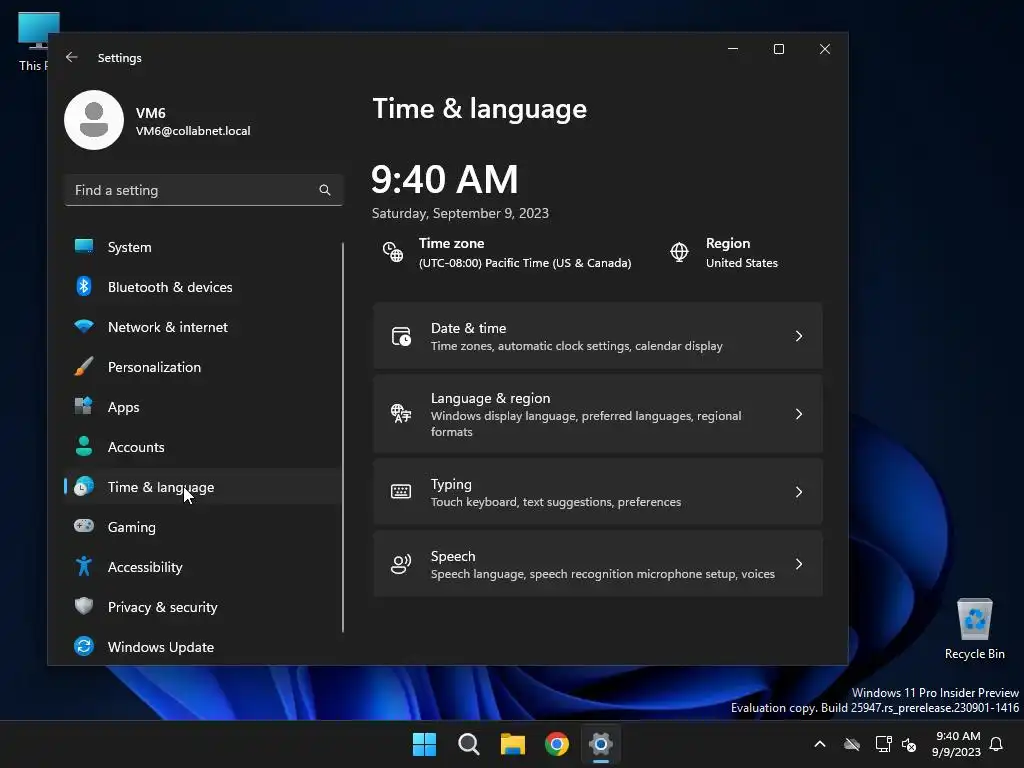Viewport: 1024px width, 768px height.
Task: Click the OneDrive cloud tray icon
Action: [852, 744]
